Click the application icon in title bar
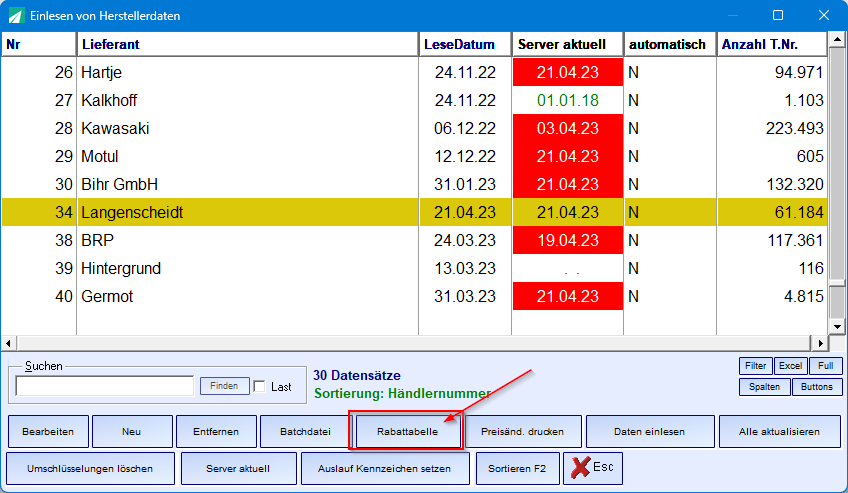 (16, 16)
